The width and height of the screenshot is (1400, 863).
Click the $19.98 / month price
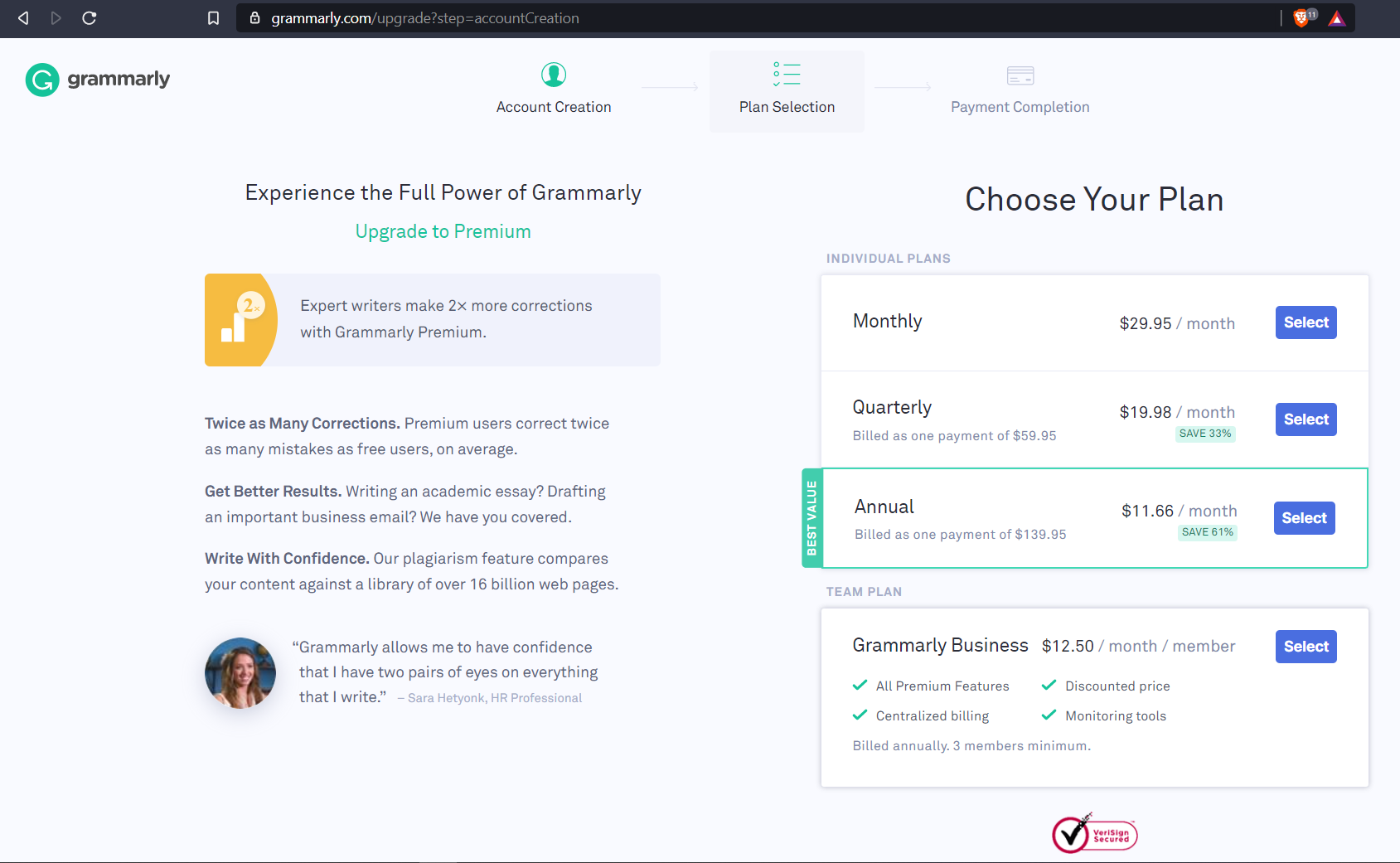coord(1177,412)
